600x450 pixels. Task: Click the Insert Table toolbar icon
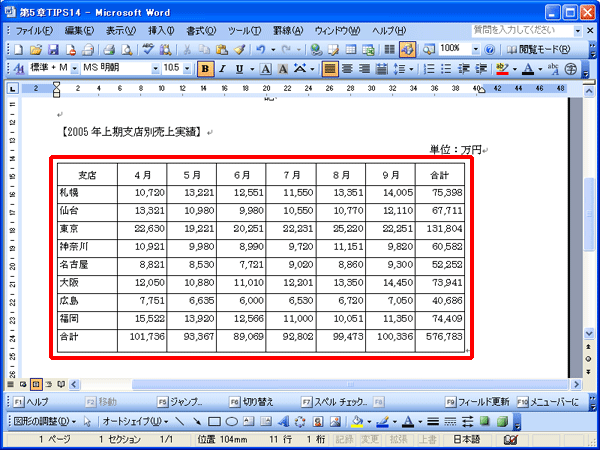(x=351, y=50)
